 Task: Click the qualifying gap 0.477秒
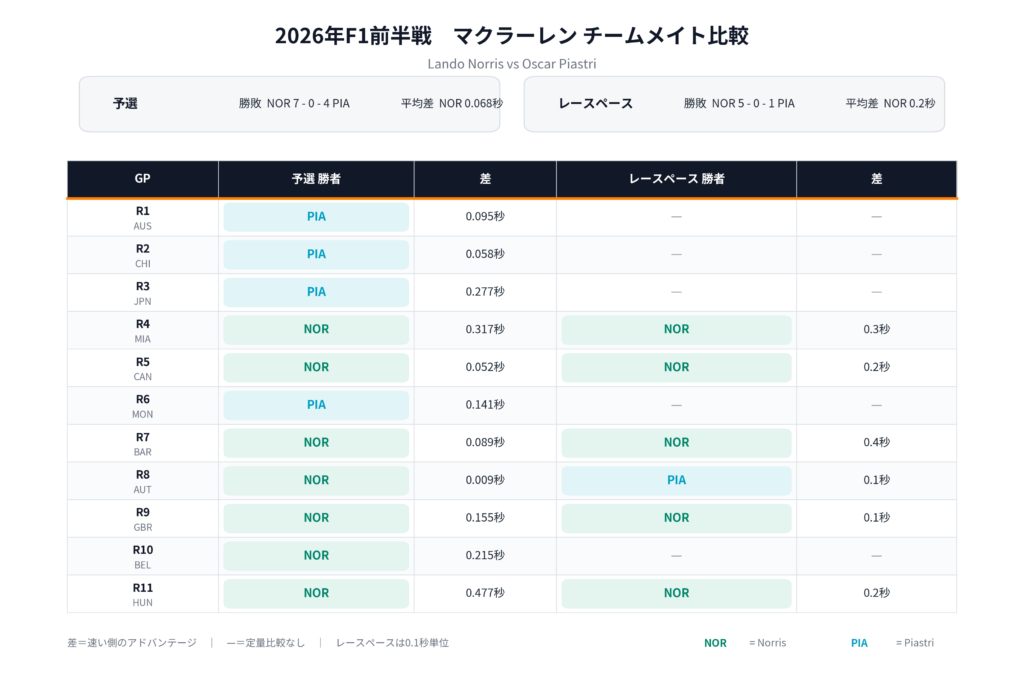point(485,594)
